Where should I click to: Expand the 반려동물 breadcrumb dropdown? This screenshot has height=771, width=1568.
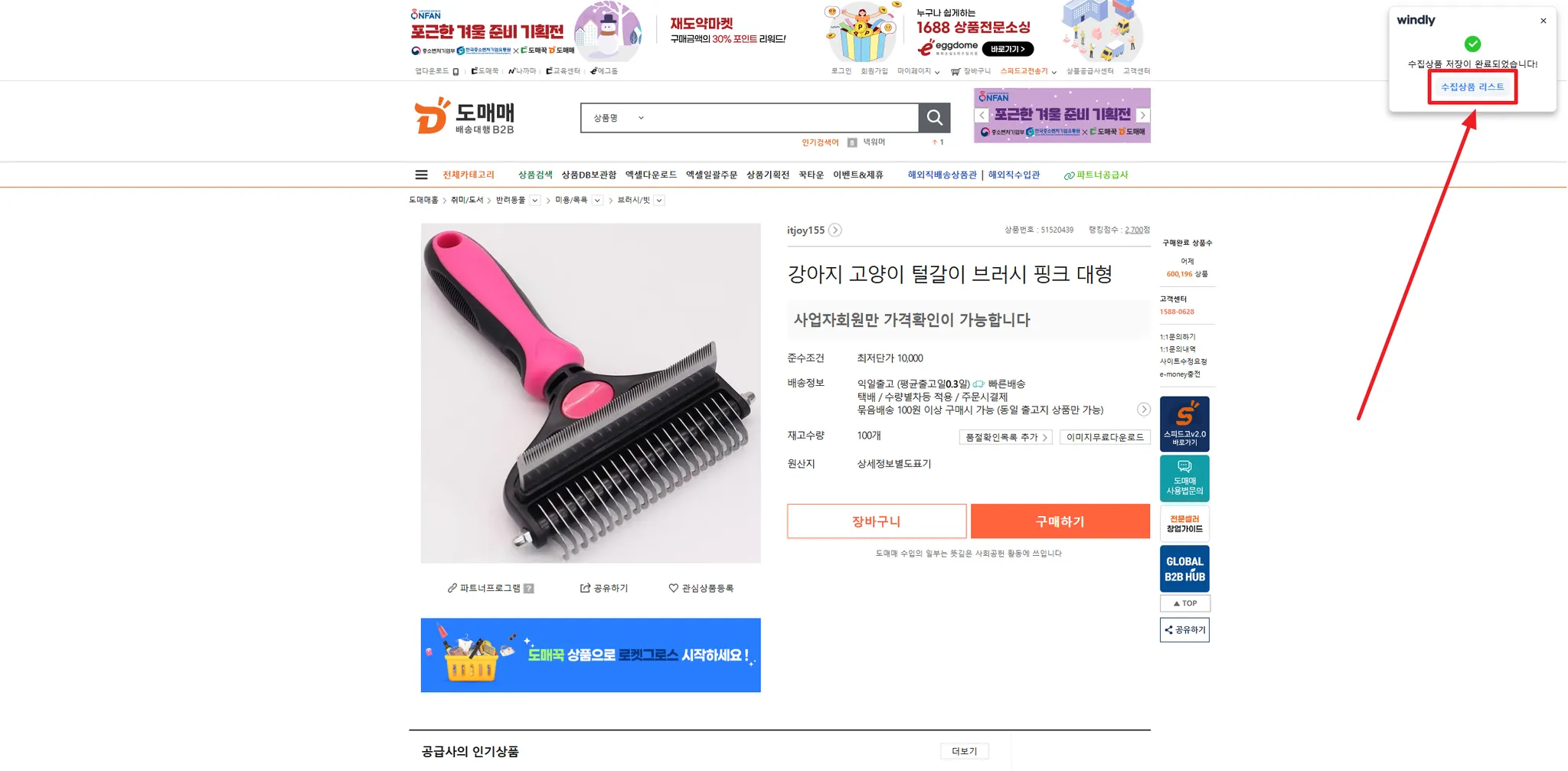tap(535, 200)
